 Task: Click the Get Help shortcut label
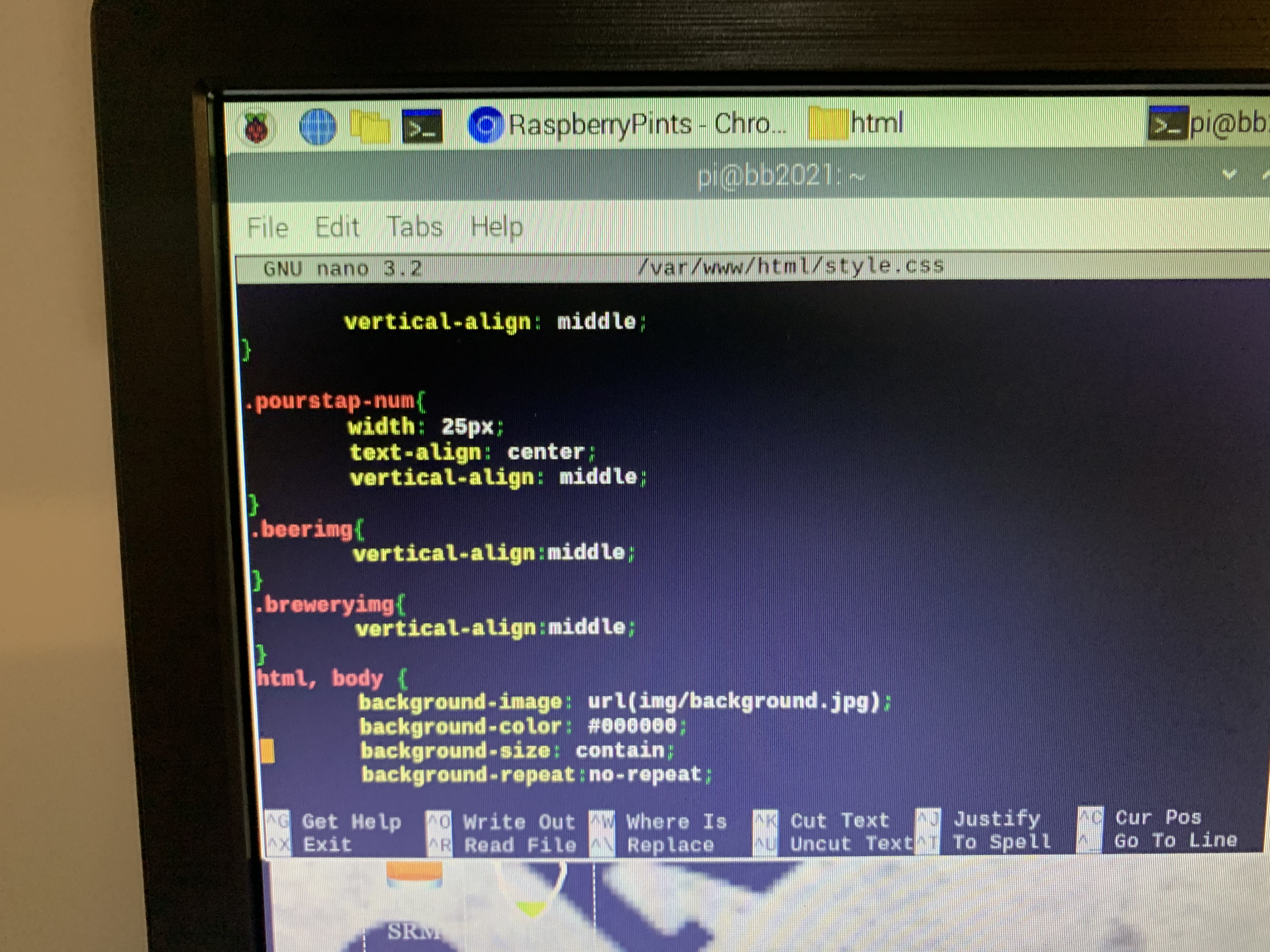pos(352,822)
